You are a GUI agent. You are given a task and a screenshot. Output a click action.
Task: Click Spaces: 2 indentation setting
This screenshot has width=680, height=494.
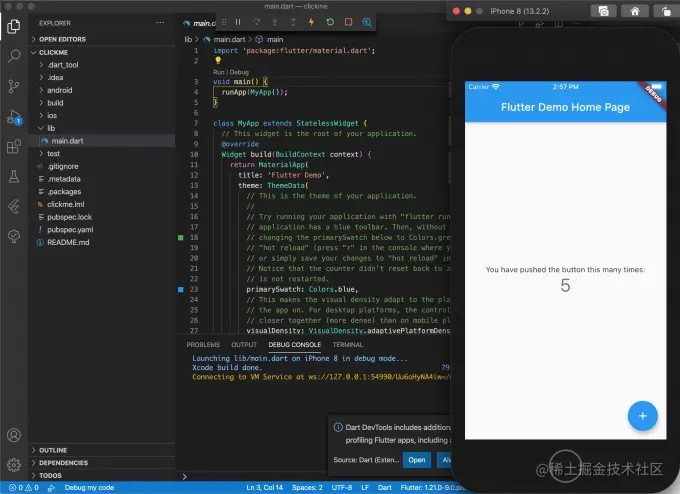(x=307, y=487)
